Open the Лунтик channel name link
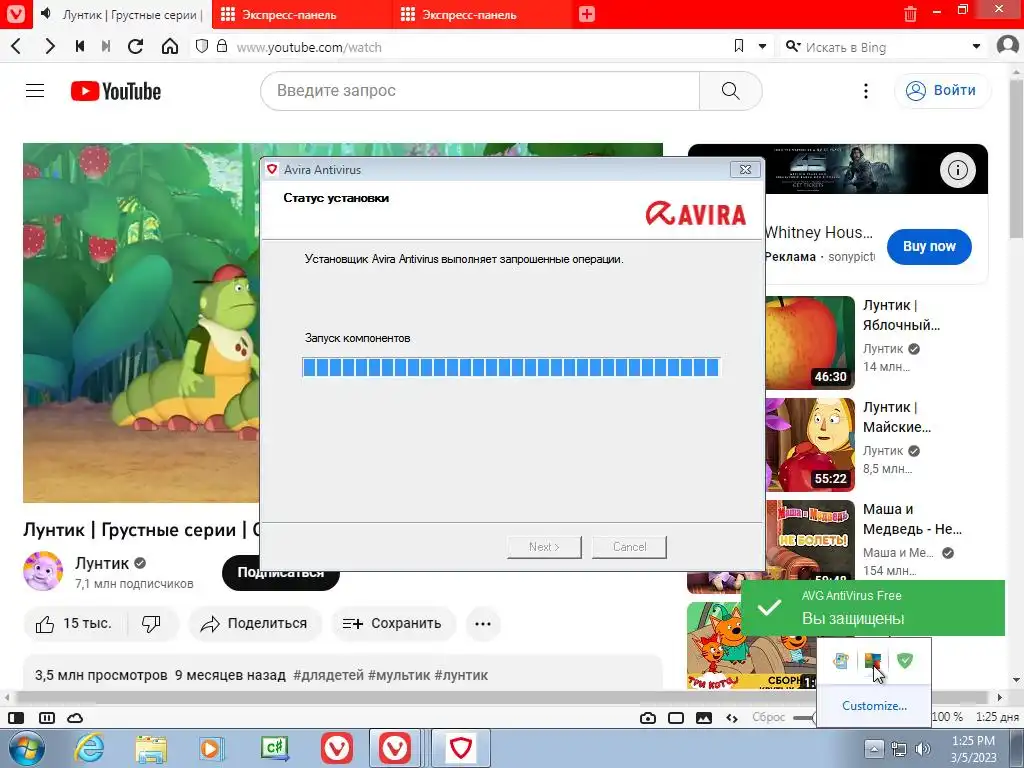The height and width of the screenshot is (768, 1024). [102, 563]
